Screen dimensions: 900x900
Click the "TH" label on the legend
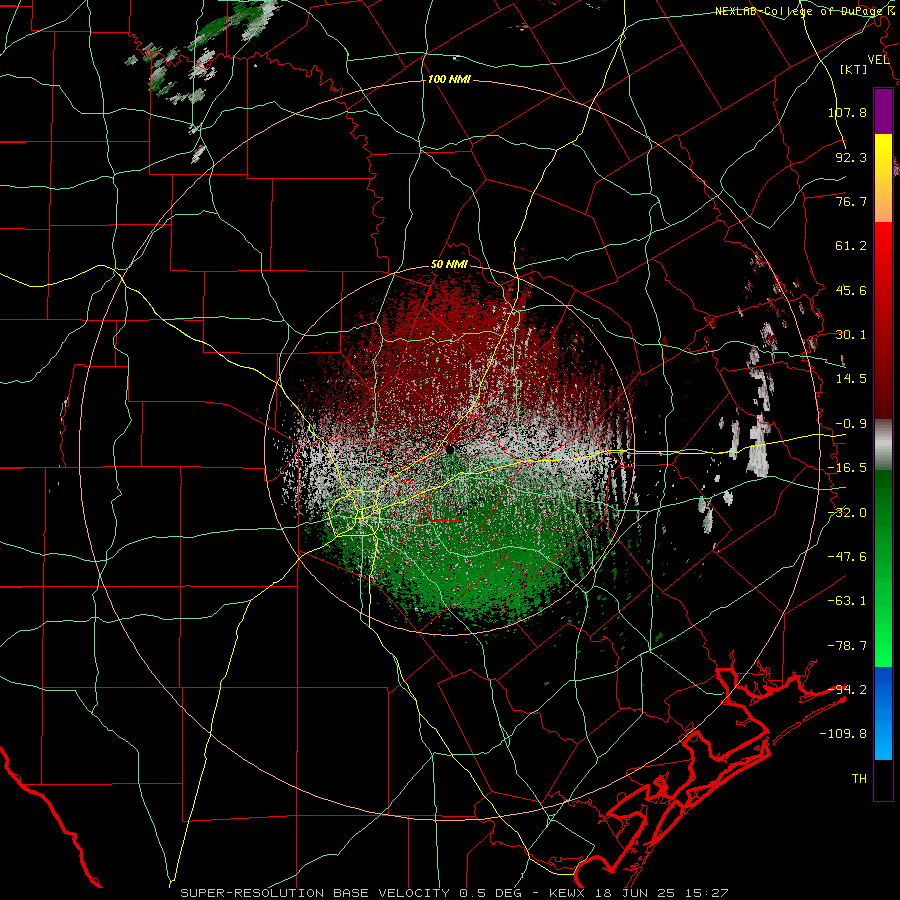point(859,779)
